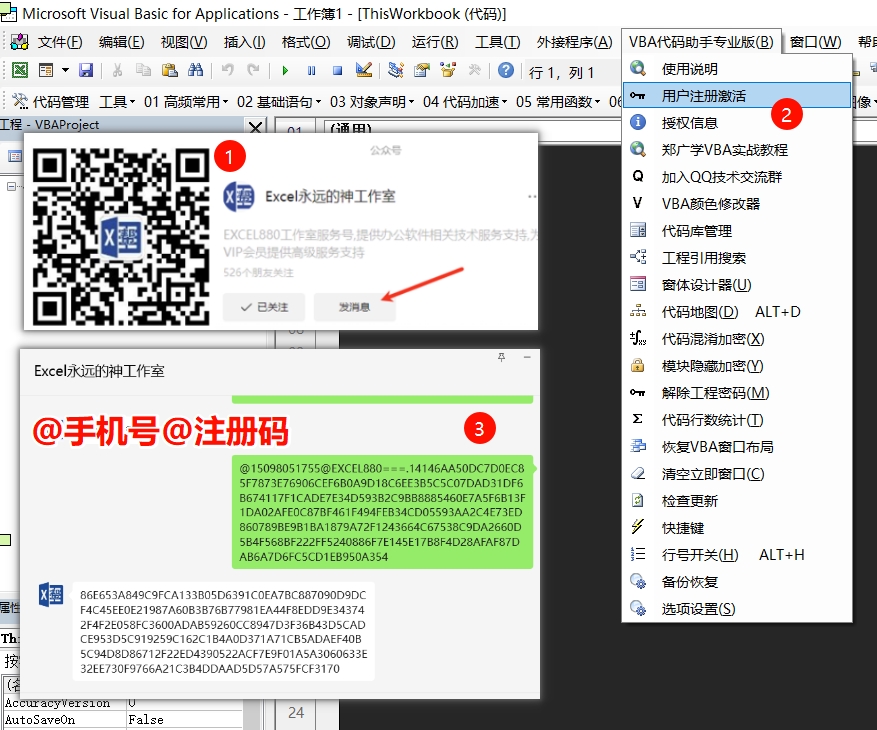Open the 调试 menu
The width and height of the screenshot is (877, 730).
370,43
